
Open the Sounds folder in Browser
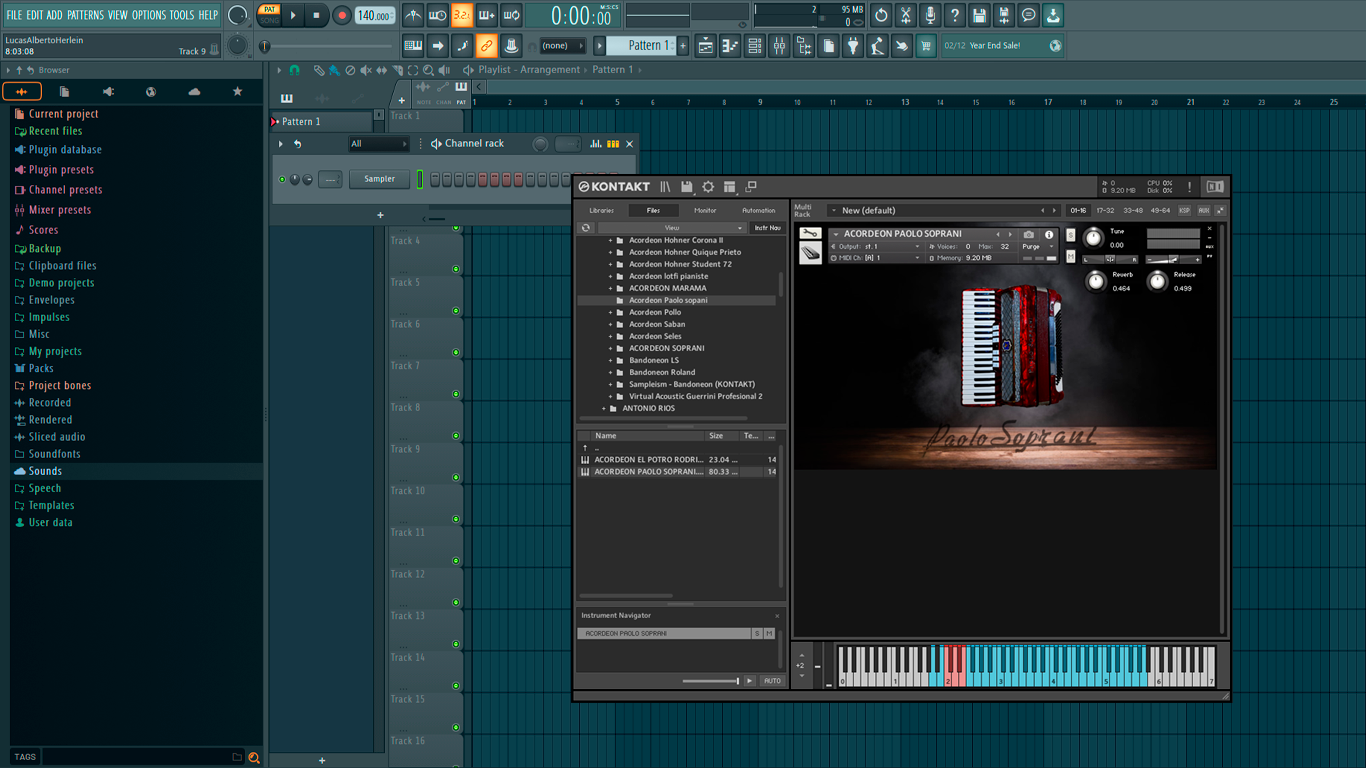45,471
